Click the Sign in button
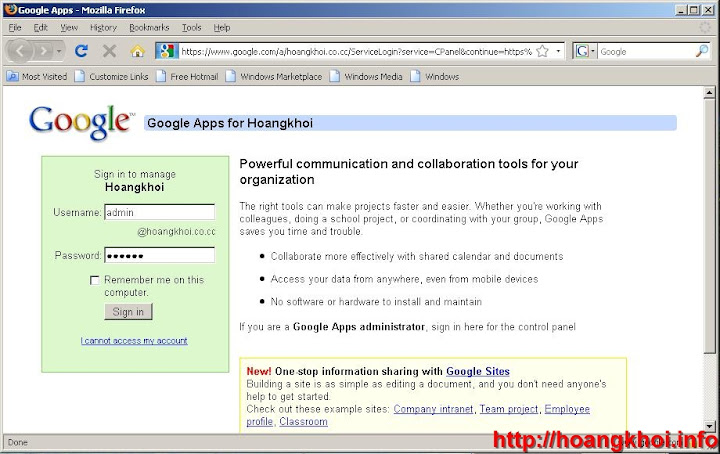The height and width of the screenshot is (454, 720). 128,312
